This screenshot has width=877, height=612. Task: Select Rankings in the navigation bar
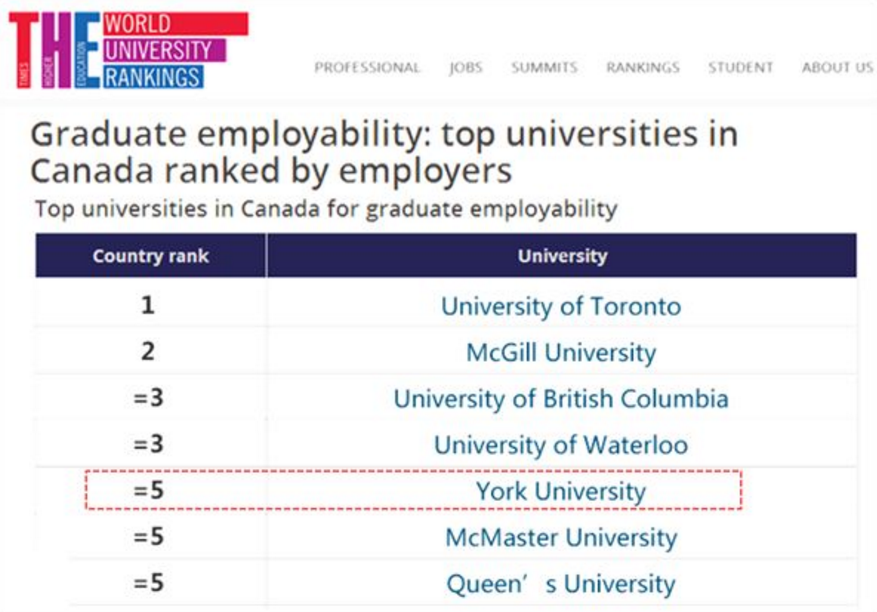point(642,68)
